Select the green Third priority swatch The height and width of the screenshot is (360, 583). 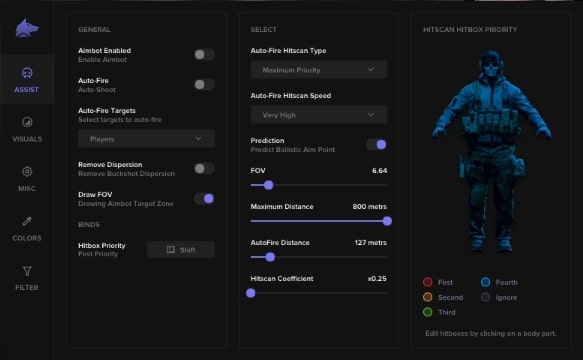click(428, 312)
